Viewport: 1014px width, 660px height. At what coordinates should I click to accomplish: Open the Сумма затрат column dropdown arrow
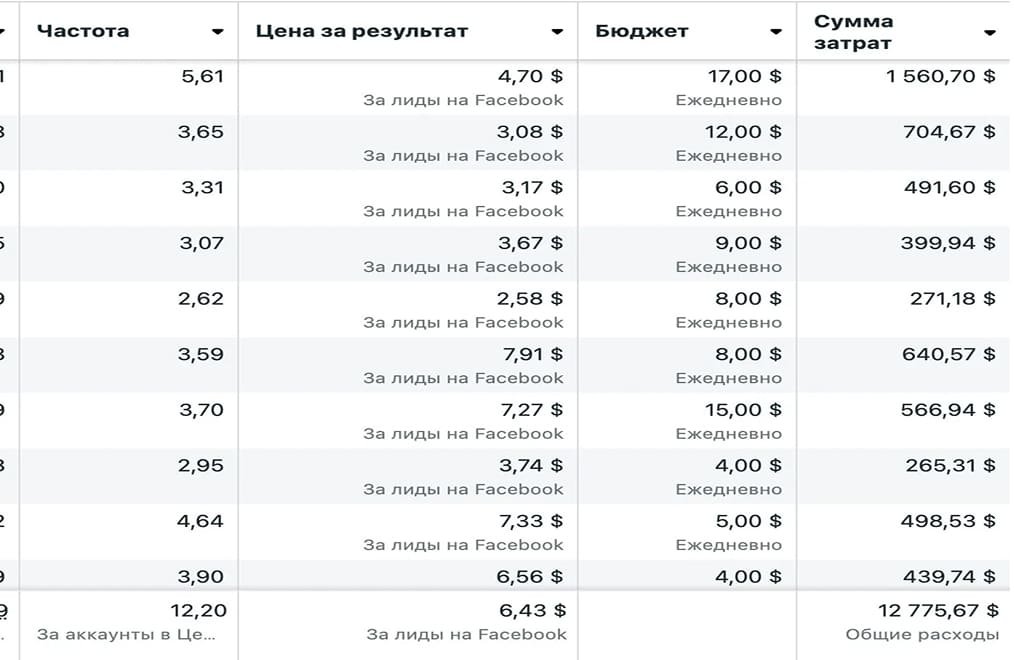pos(989,33)
